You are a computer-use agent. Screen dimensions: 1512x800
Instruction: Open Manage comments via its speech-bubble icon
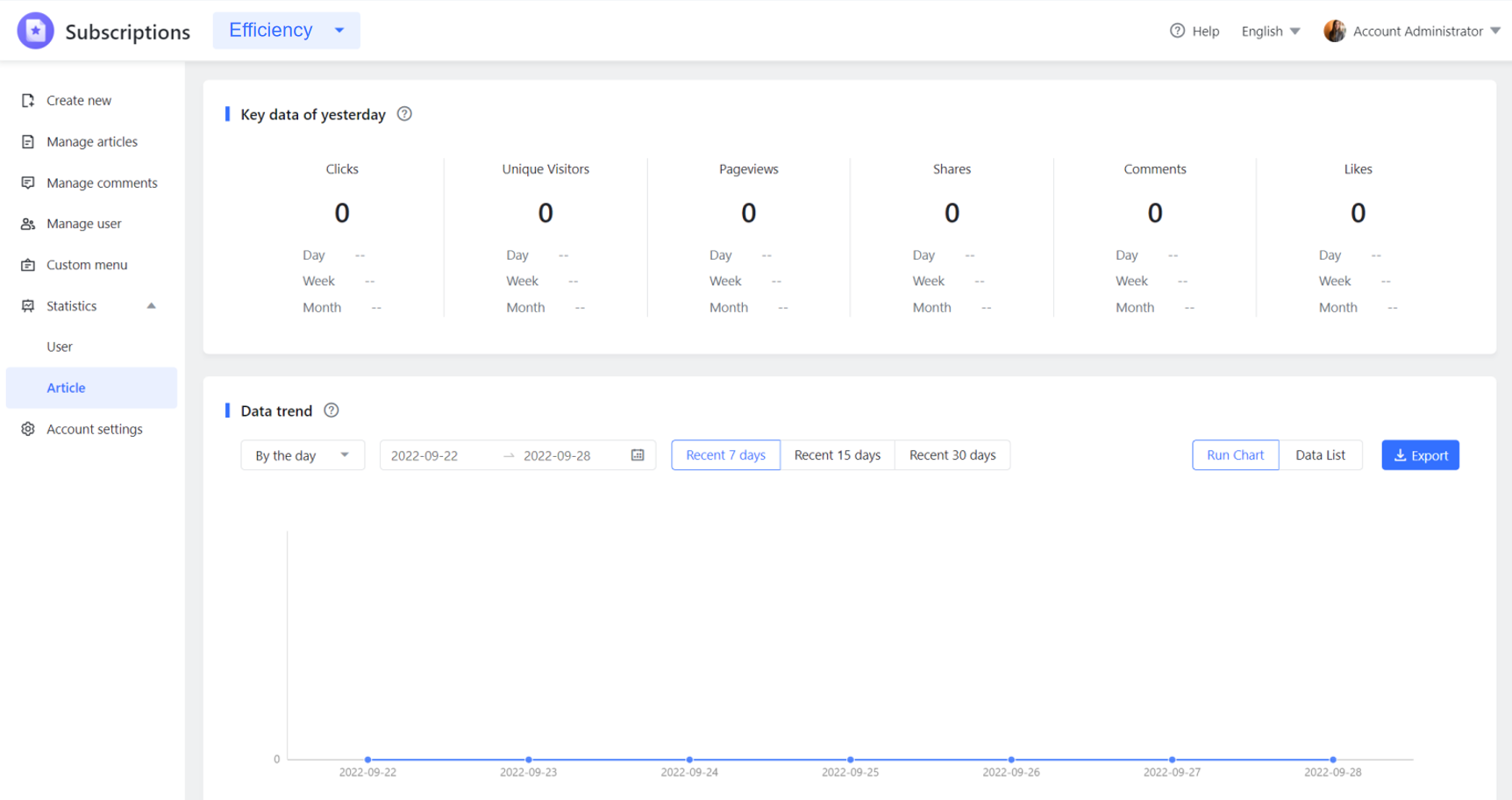click(x=28, y=182)
